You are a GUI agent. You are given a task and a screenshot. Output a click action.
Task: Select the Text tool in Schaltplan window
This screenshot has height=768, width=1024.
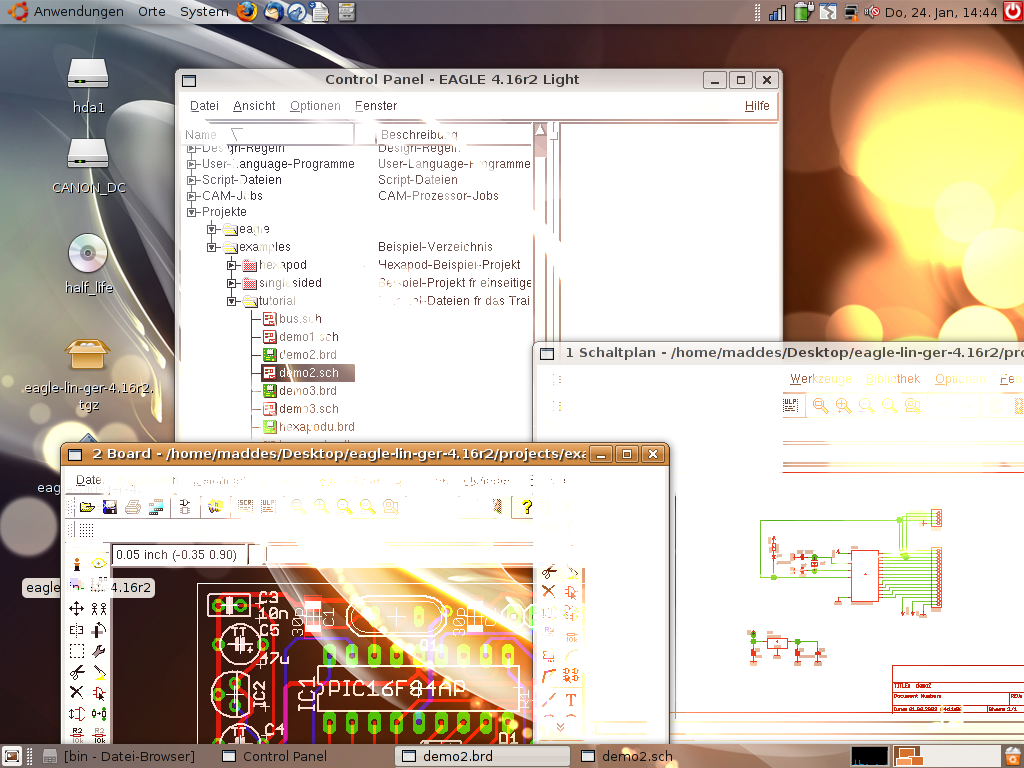(x=571, y=700)
